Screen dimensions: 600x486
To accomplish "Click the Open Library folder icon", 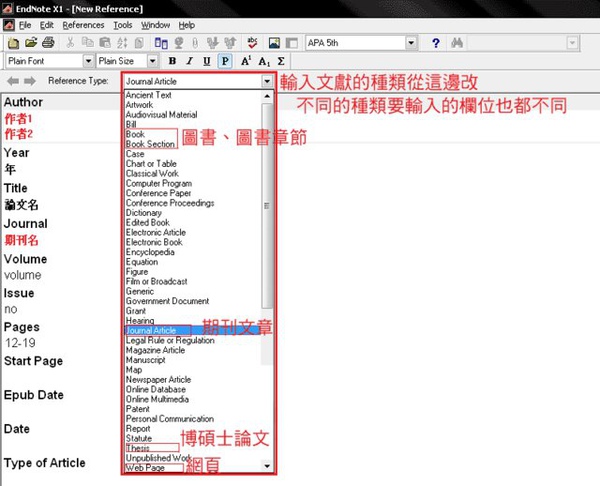I will 31,42.
